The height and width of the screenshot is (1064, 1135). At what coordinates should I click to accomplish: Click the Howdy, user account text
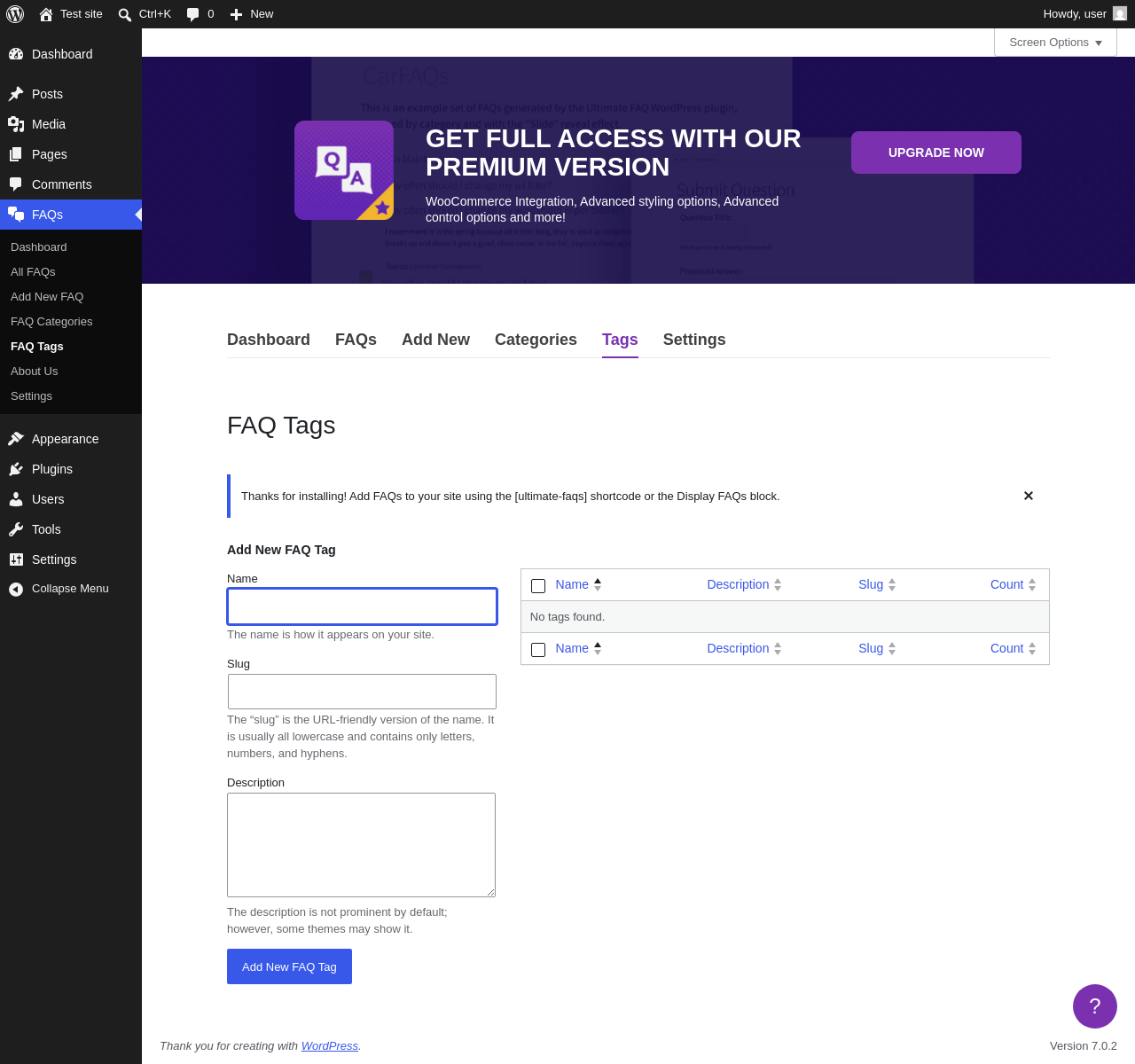(1075, 14)
